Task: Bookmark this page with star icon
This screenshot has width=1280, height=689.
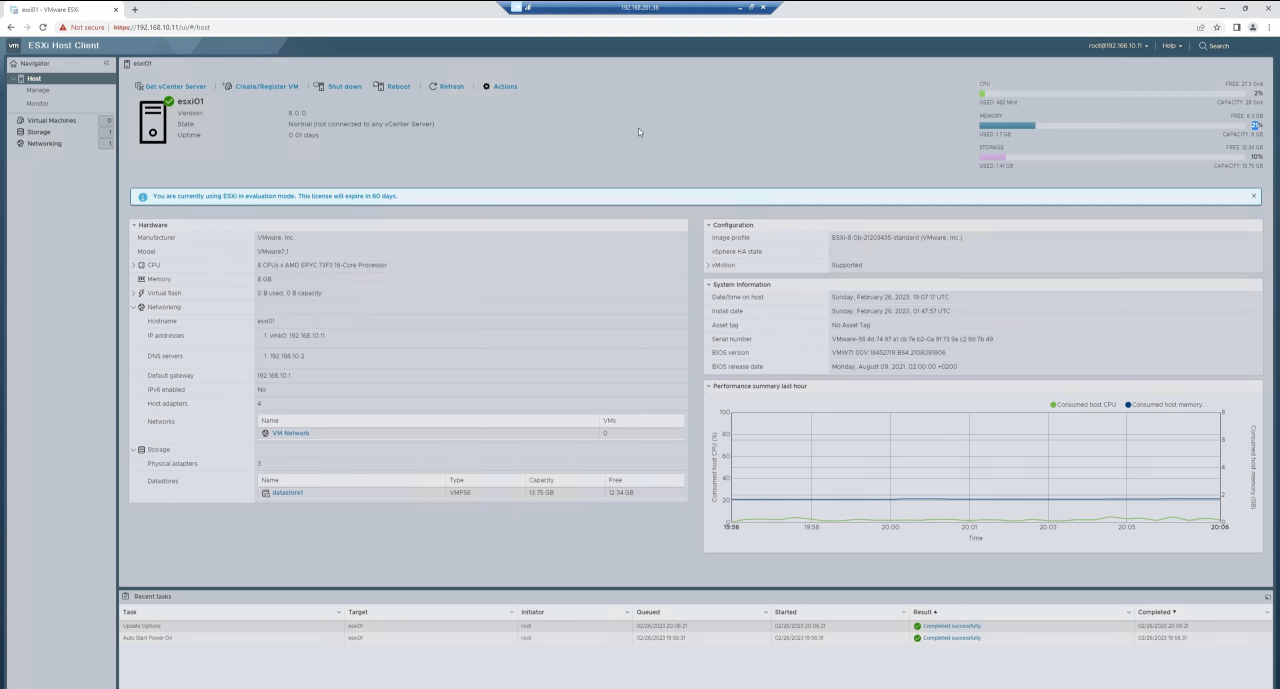Action: 1217,27
